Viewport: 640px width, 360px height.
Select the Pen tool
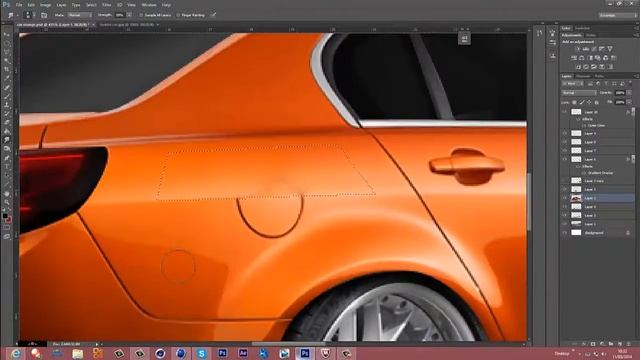coord(7,158)
